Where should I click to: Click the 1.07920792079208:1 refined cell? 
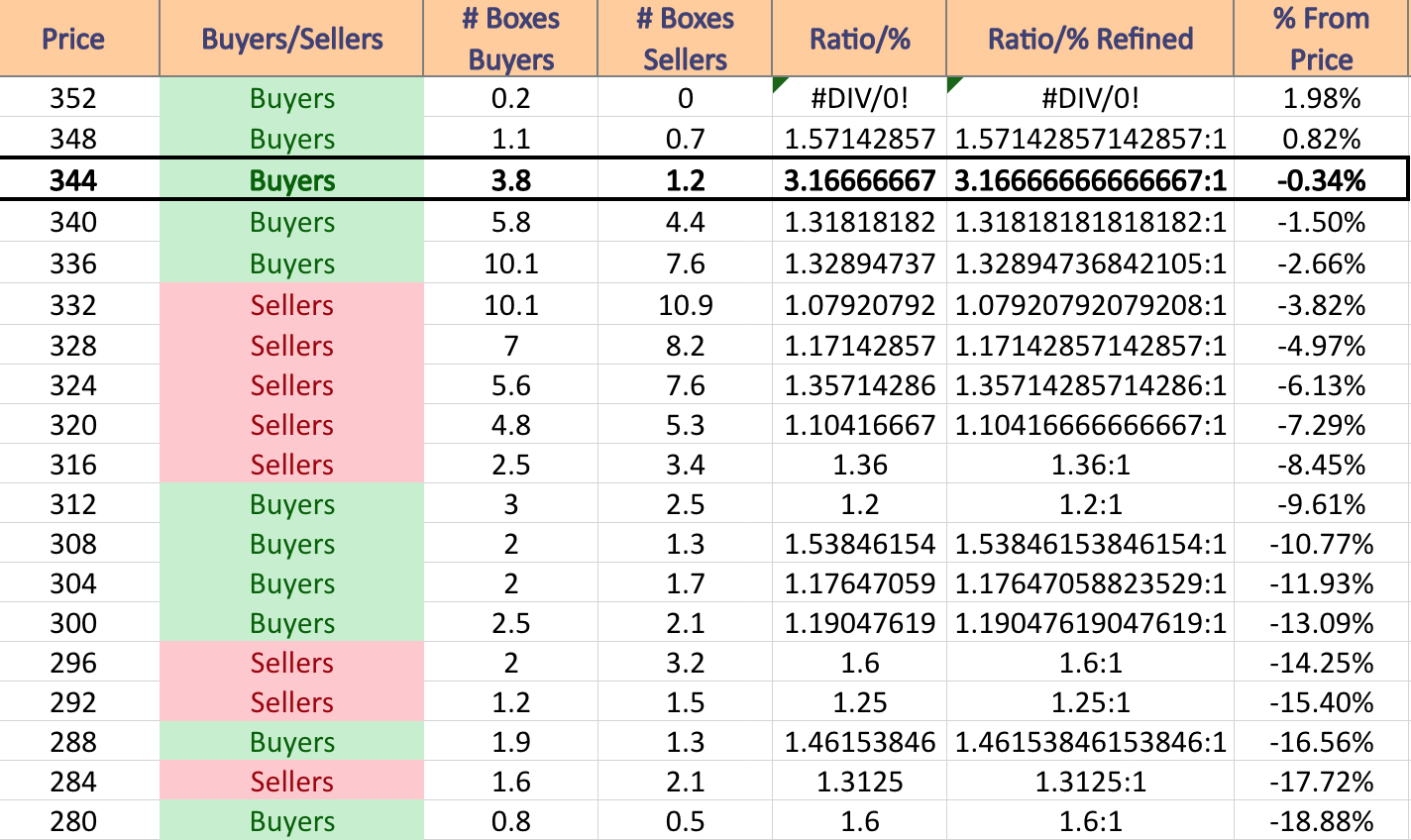1090,304
